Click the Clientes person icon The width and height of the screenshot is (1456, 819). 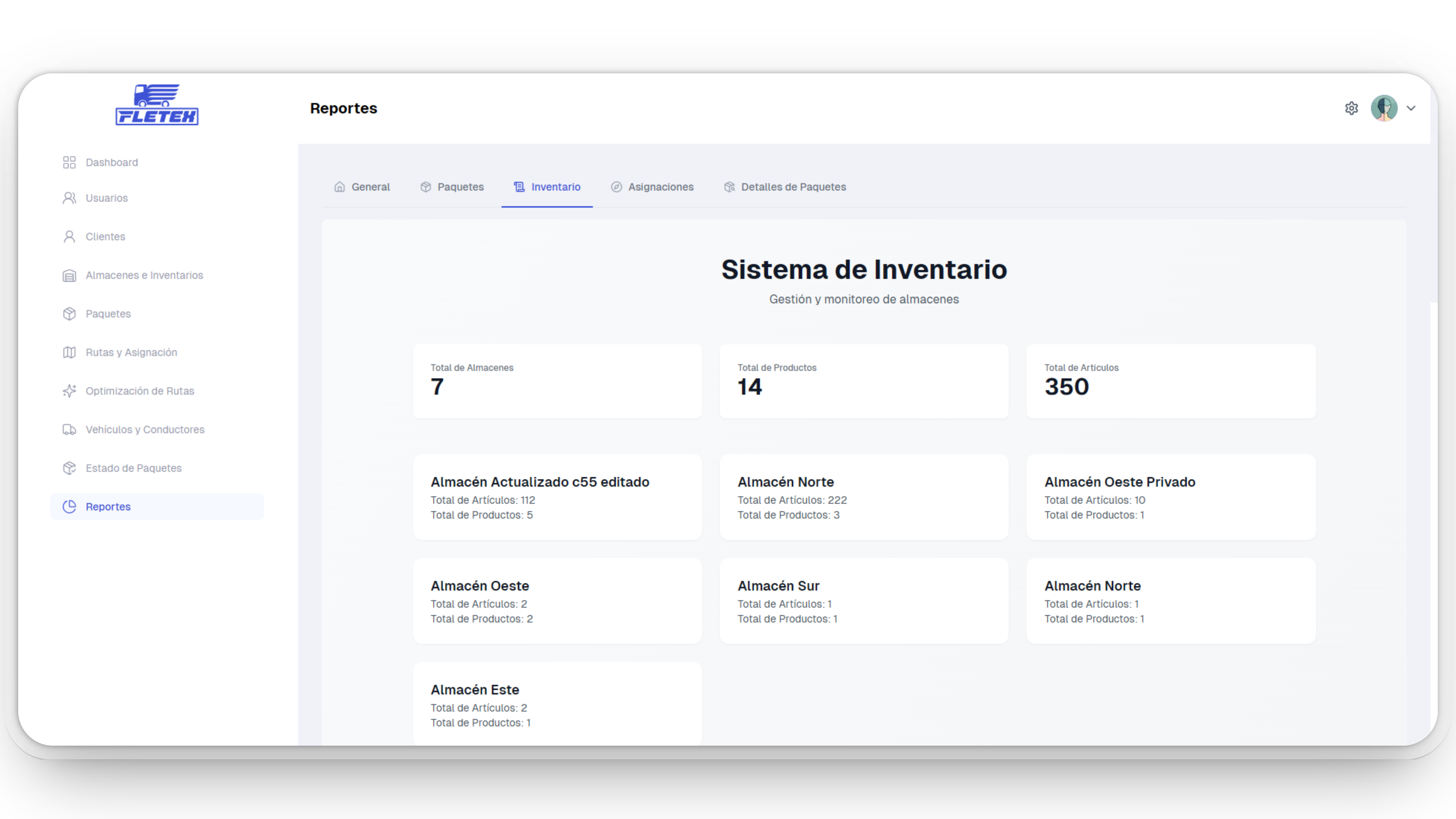click(69, 236)
